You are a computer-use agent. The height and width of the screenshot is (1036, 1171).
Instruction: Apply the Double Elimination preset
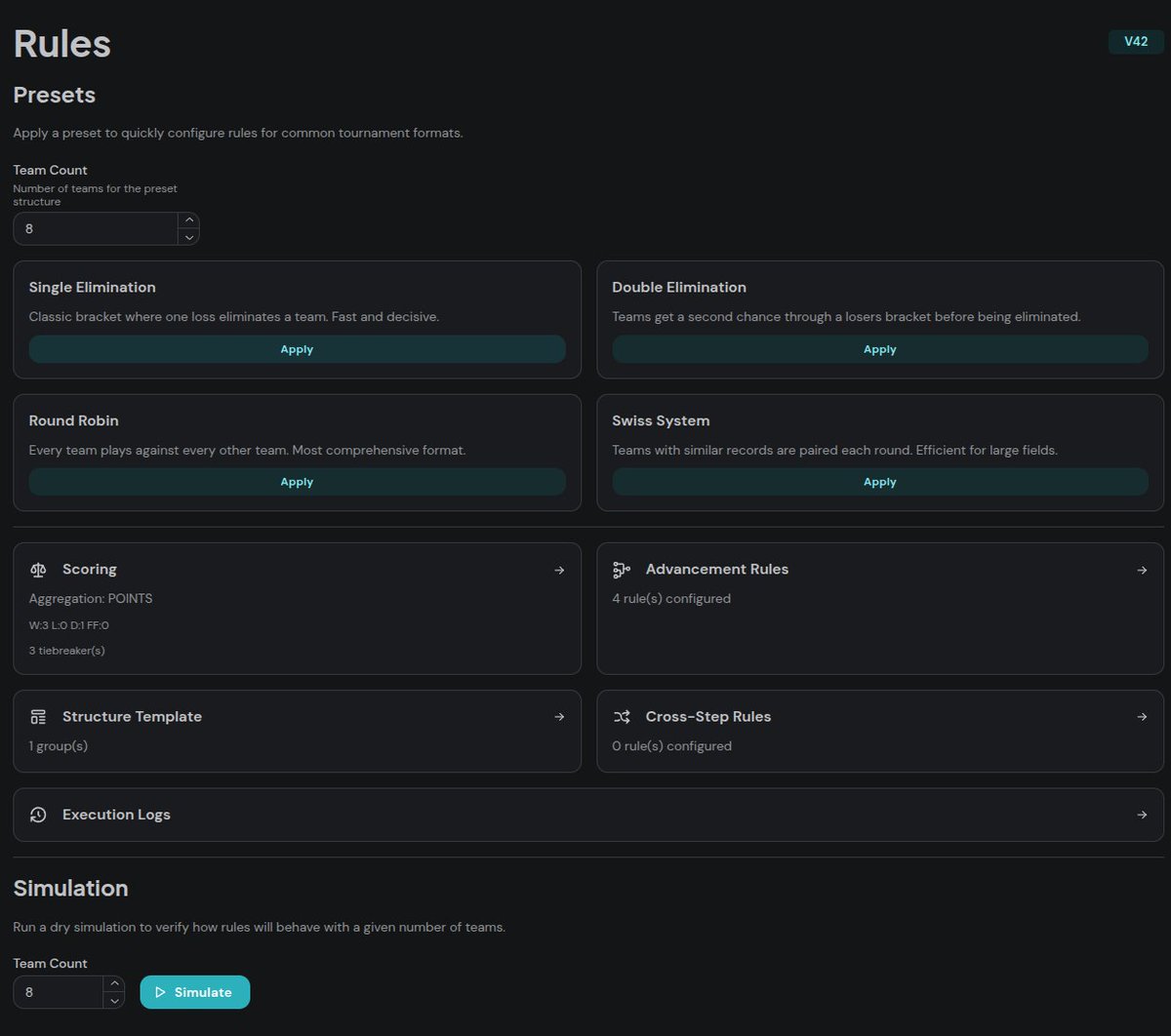pyautogui.click(x=880, y=349)
